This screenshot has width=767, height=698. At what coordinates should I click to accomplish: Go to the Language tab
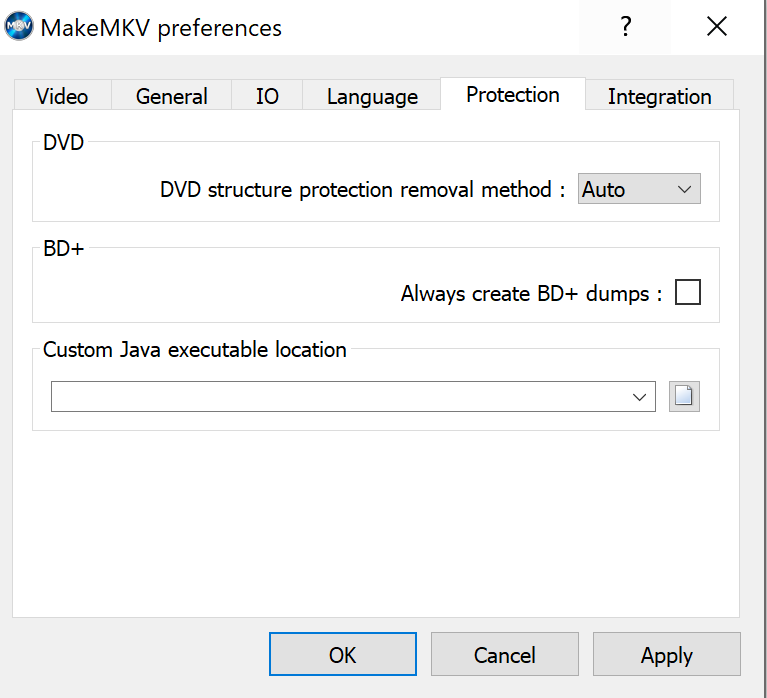tap(372, 96)
